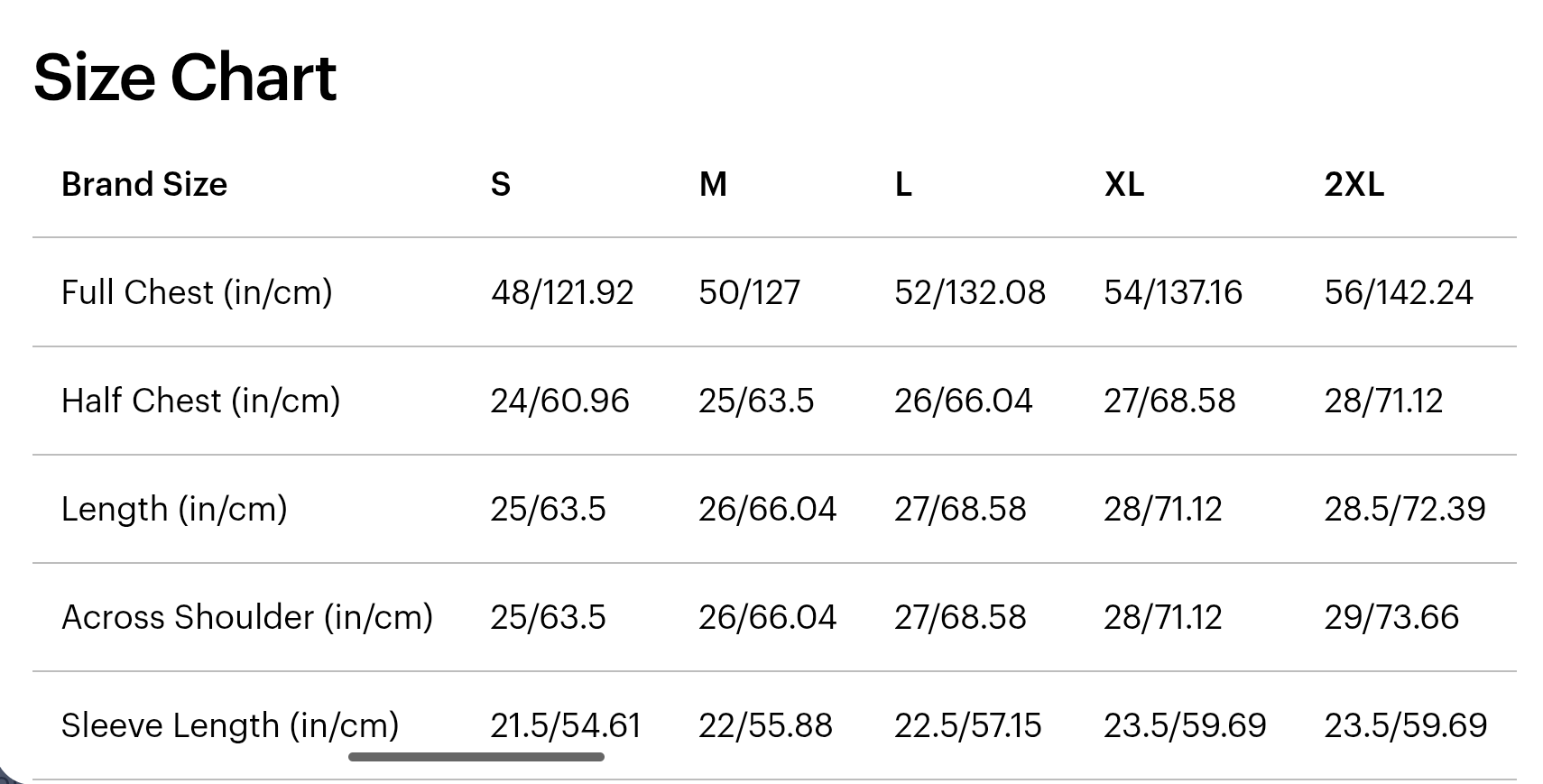Click the M size column header

713,184
